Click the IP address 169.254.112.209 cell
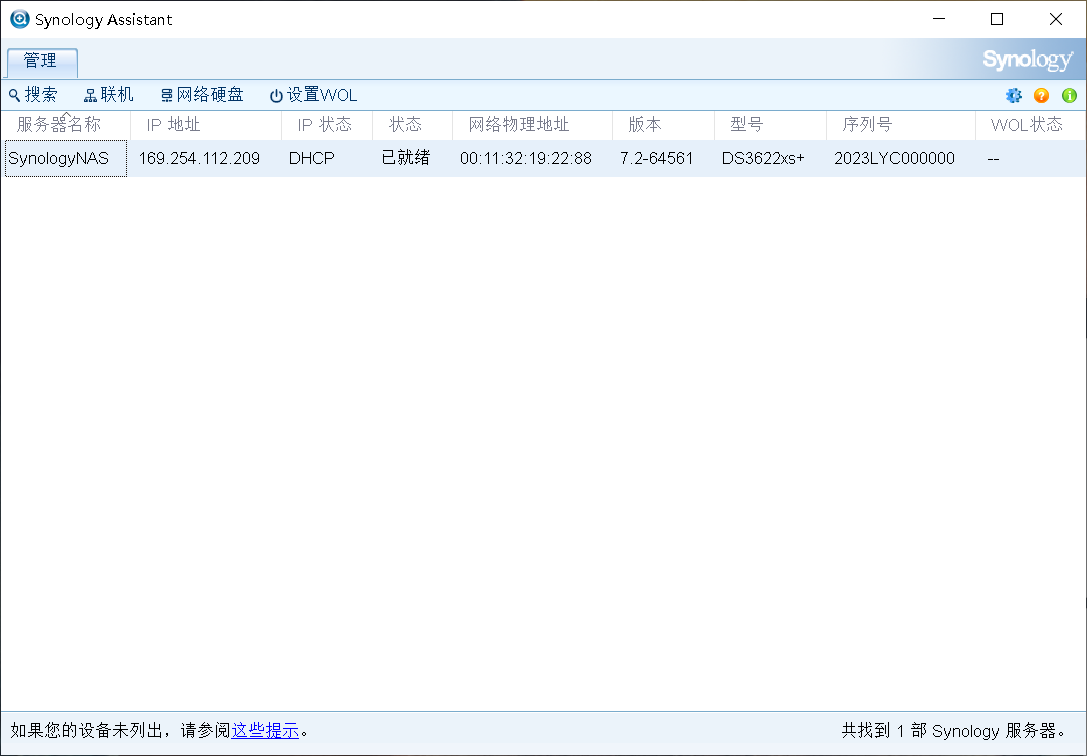The image size is (1087, 756). tap(199, 159)
